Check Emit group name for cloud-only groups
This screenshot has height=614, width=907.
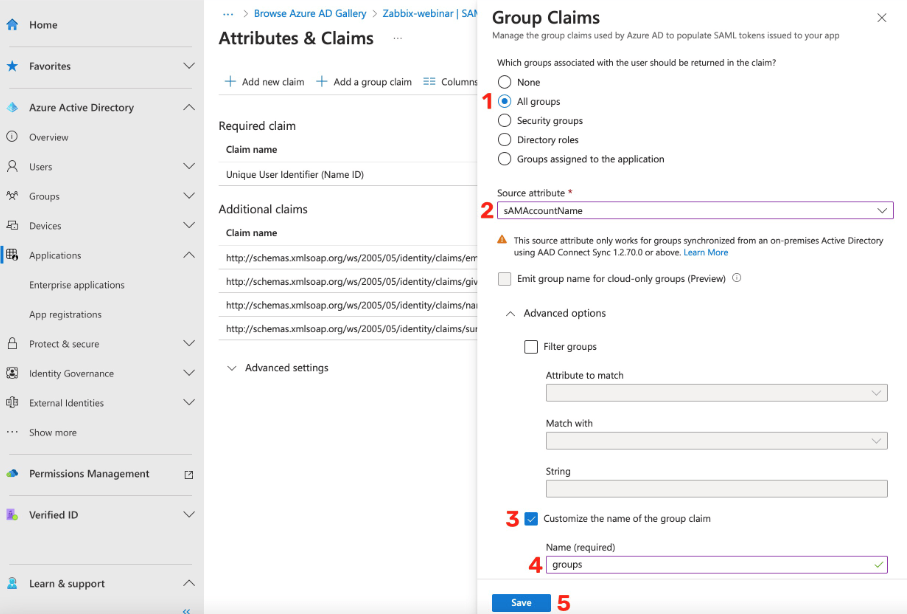(504, 279)
